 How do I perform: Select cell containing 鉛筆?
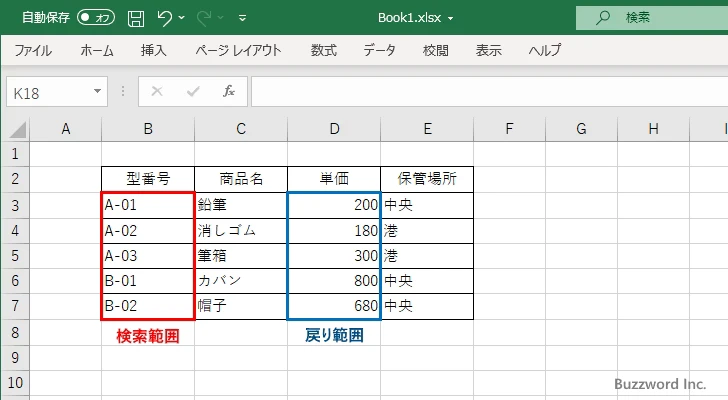241,205
